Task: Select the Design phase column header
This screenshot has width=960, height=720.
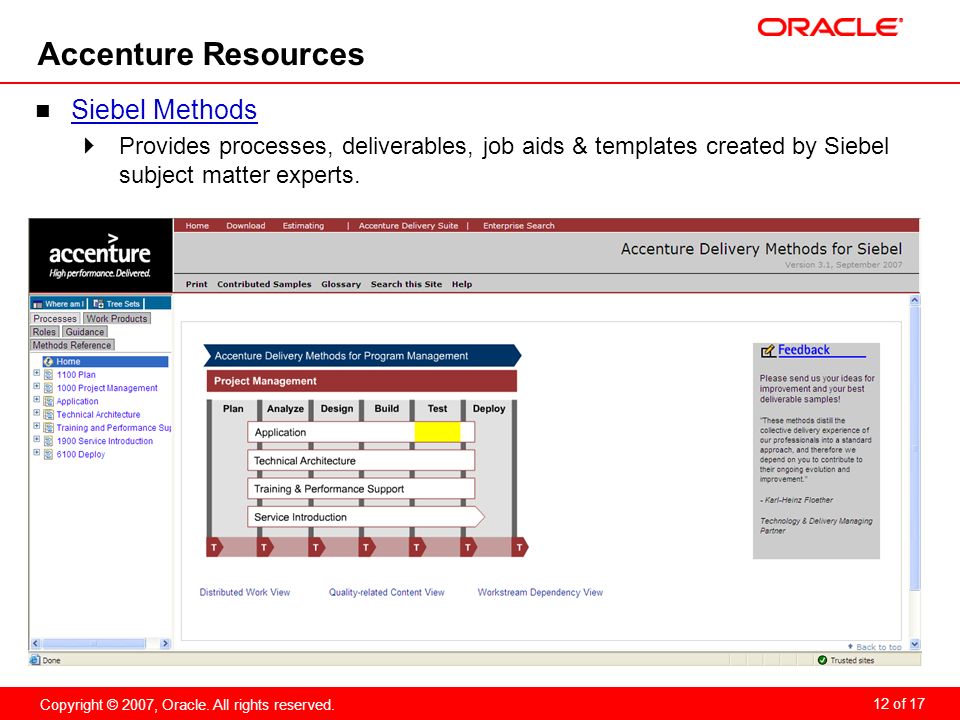Action: click(337, 408)
